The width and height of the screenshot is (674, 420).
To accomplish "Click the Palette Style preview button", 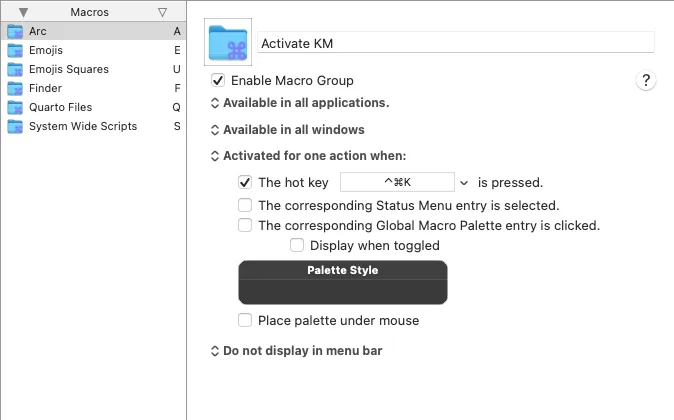I will click(343, 282).
